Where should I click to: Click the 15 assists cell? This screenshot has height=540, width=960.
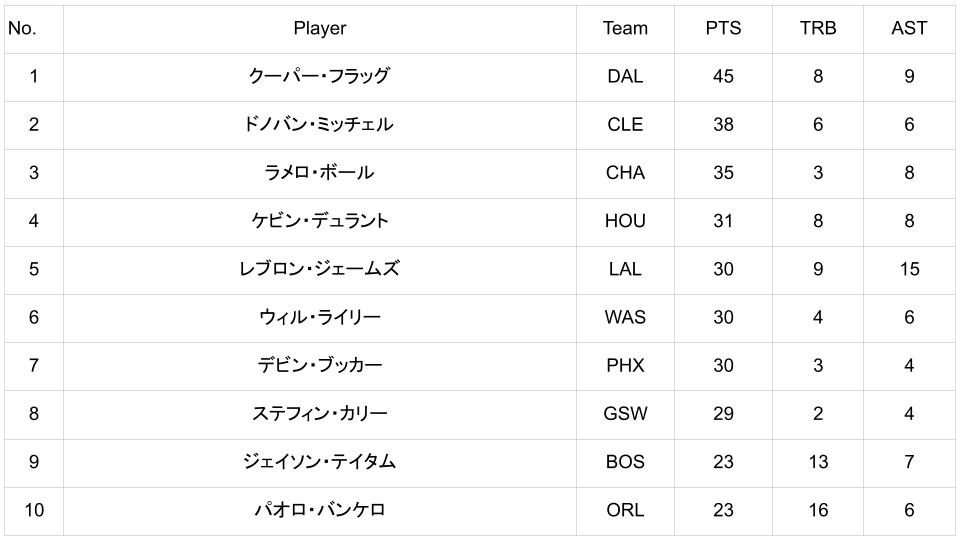point(908,269)
